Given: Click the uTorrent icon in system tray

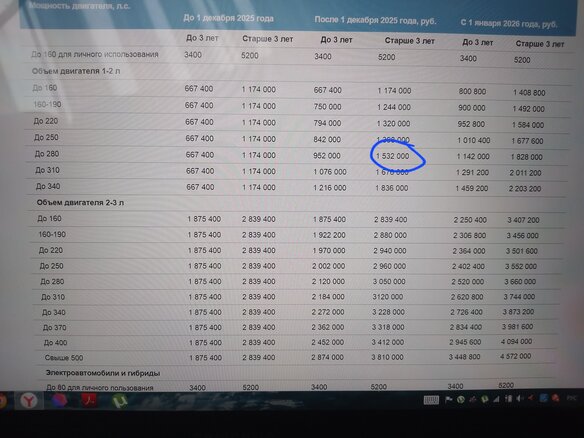Looking at the screenshot, I should (x=485, y=399).
